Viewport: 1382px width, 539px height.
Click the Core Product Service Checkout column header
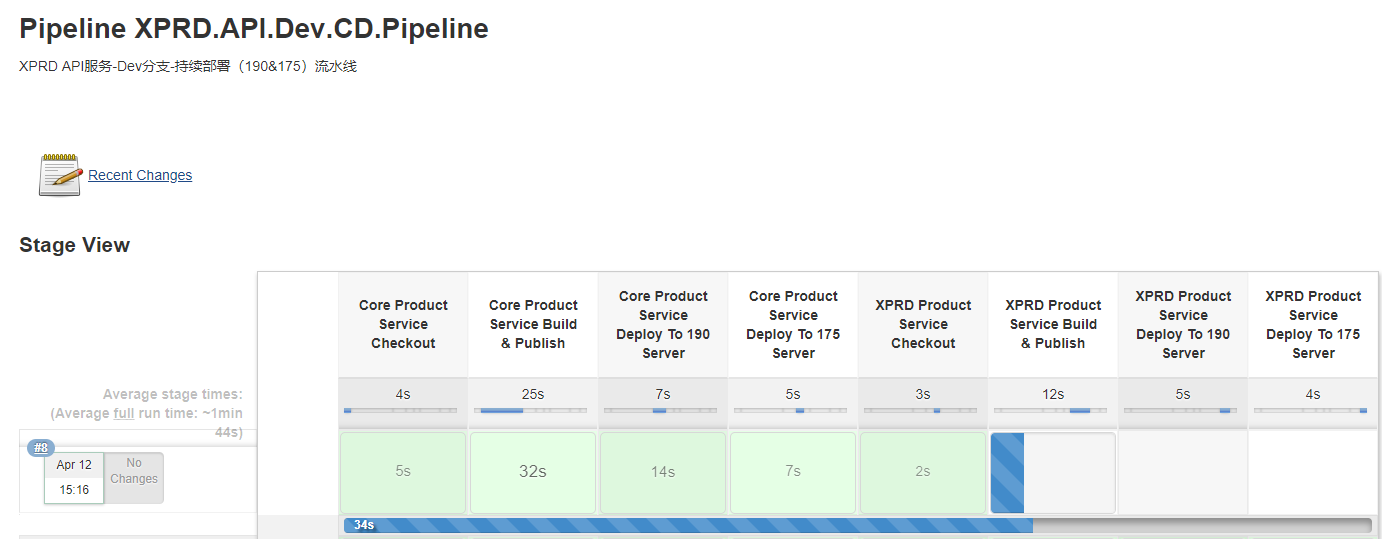(403, 324)
